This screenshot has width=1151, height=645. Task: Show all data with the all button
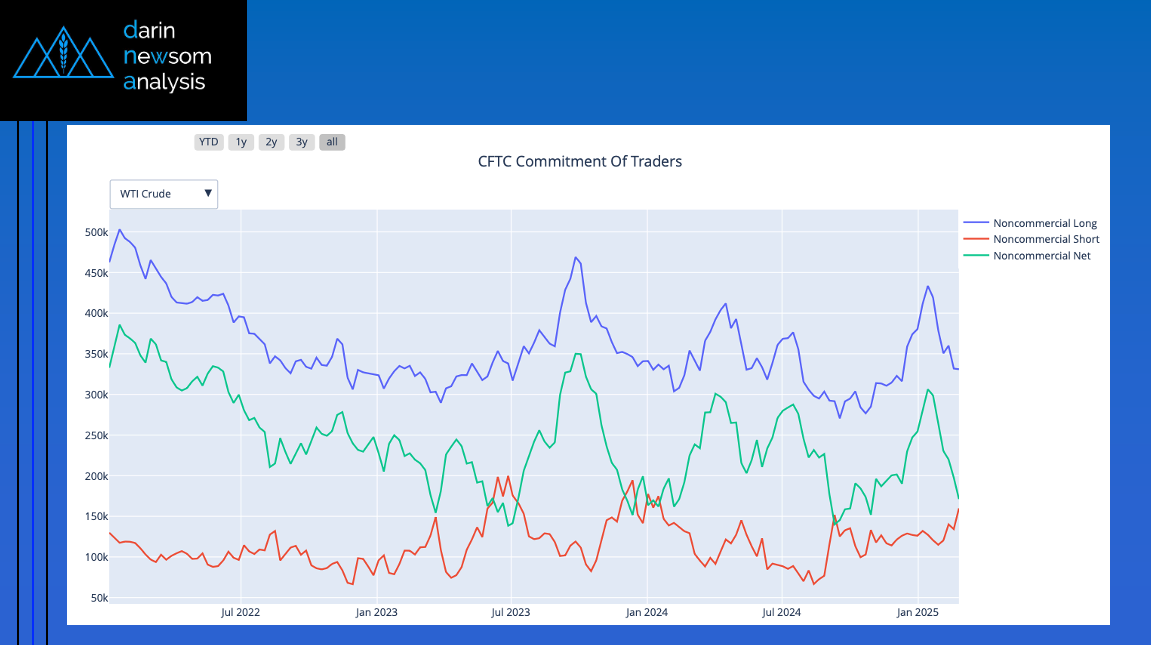tap(332, 142)
